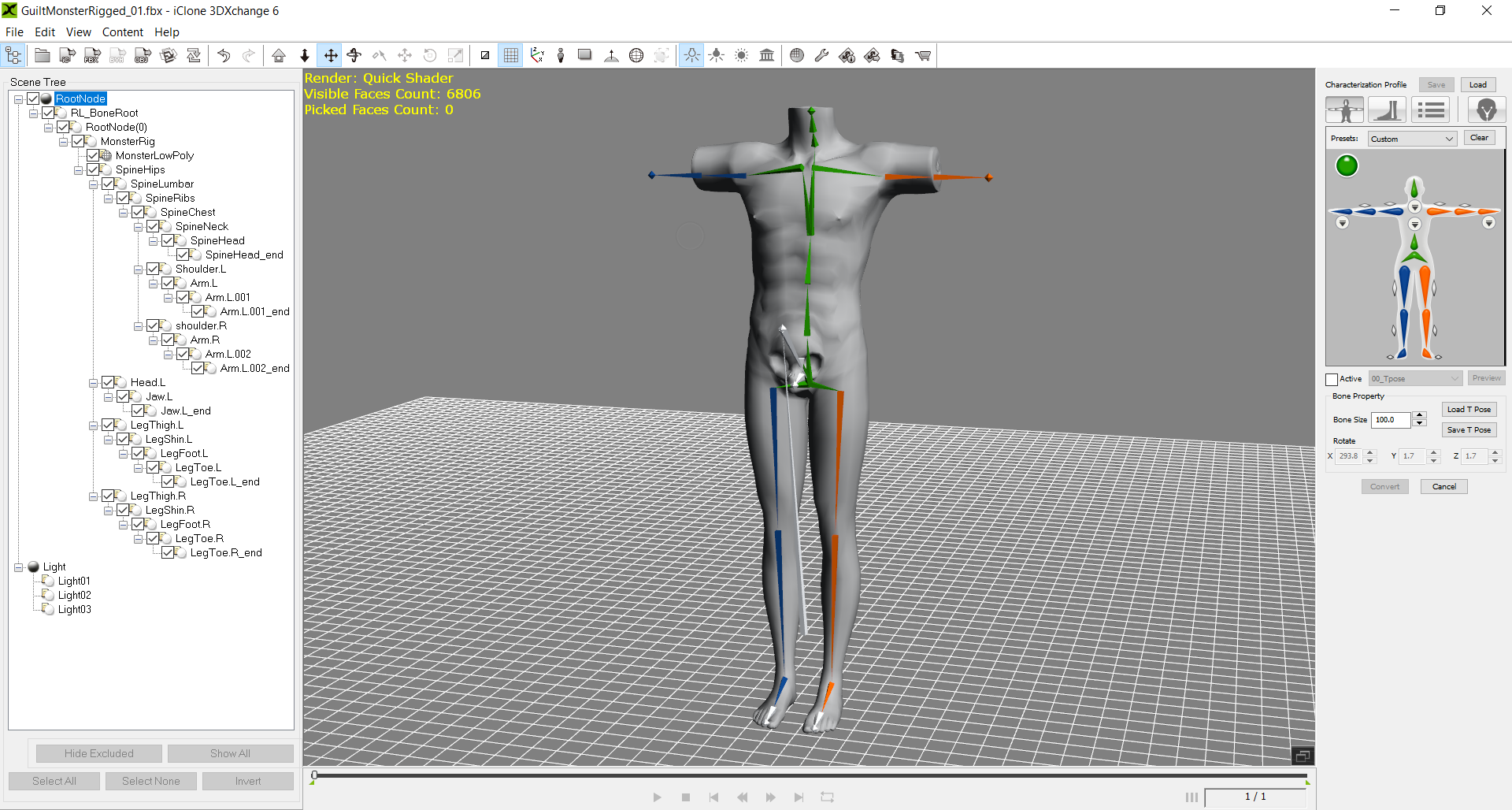Click the Load T Pose button

click(1469, 410)
